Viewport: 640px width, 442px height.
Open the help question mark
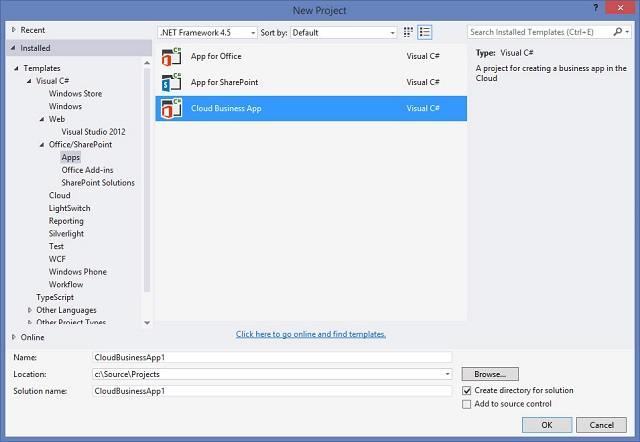(596, 8)
